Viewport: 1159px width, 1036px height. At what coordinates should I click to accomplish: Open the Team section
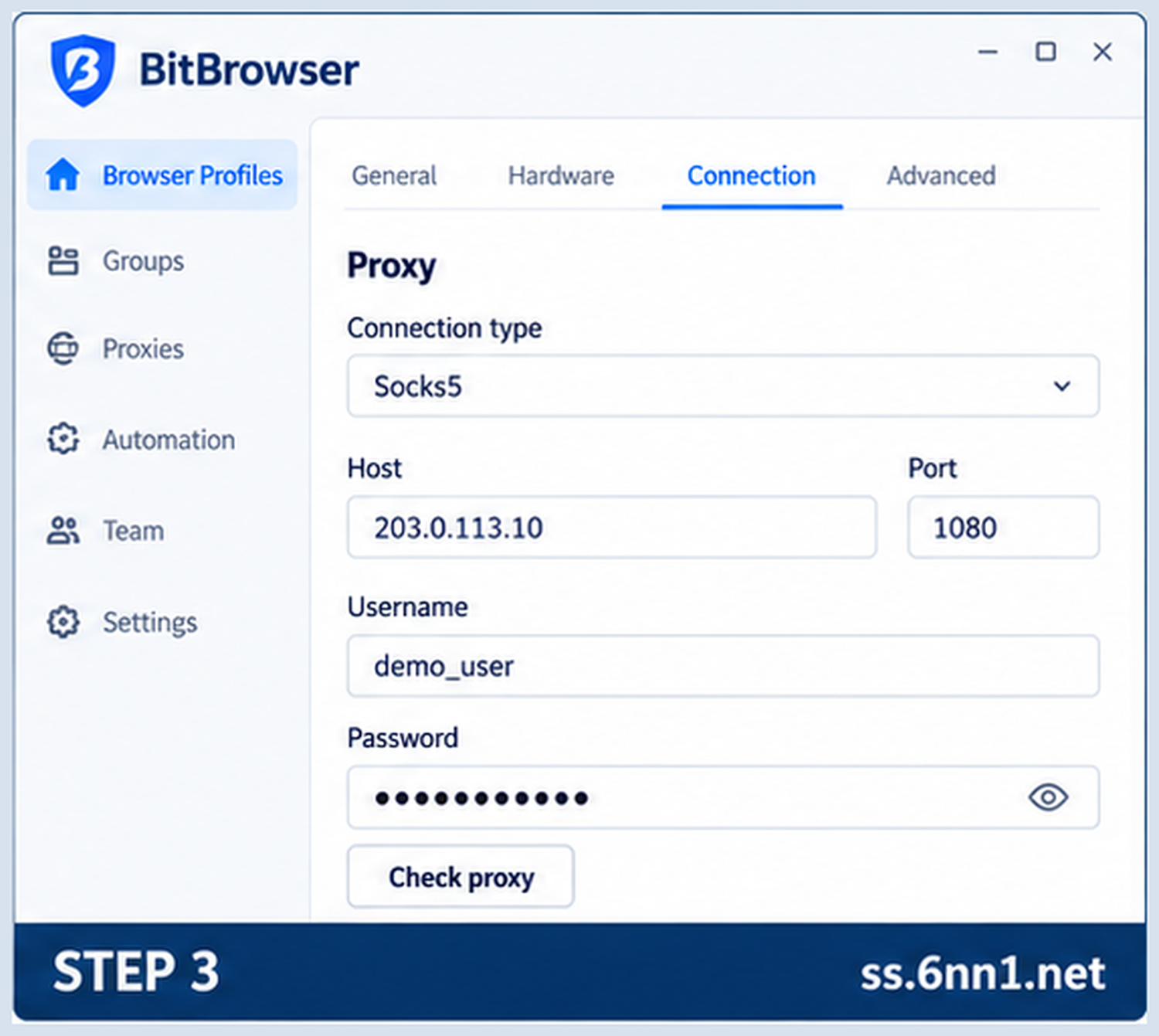[134, 531]
